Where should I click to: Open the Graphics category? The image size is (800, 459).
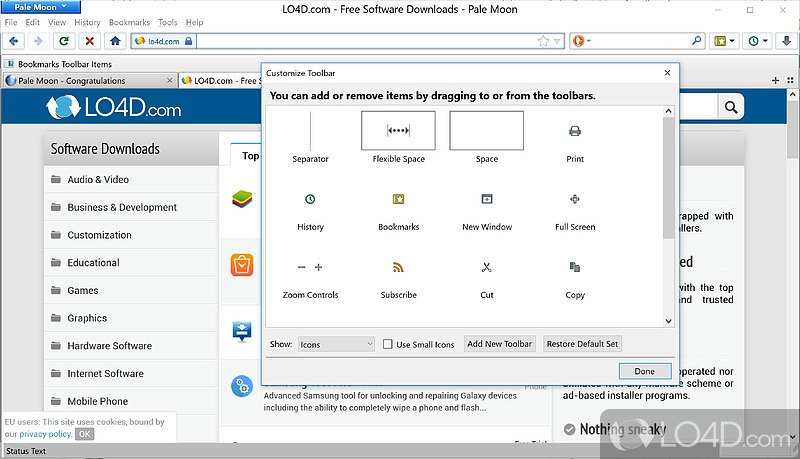(131, 318)
